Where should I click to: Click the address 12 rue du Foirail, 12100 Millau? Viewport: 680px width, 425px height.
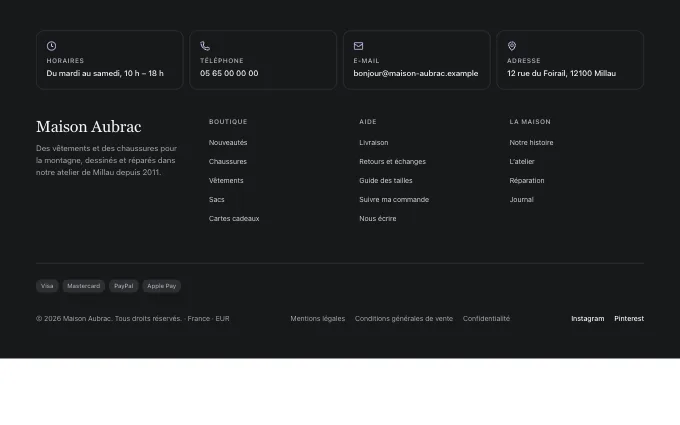[x=561, y=73]
